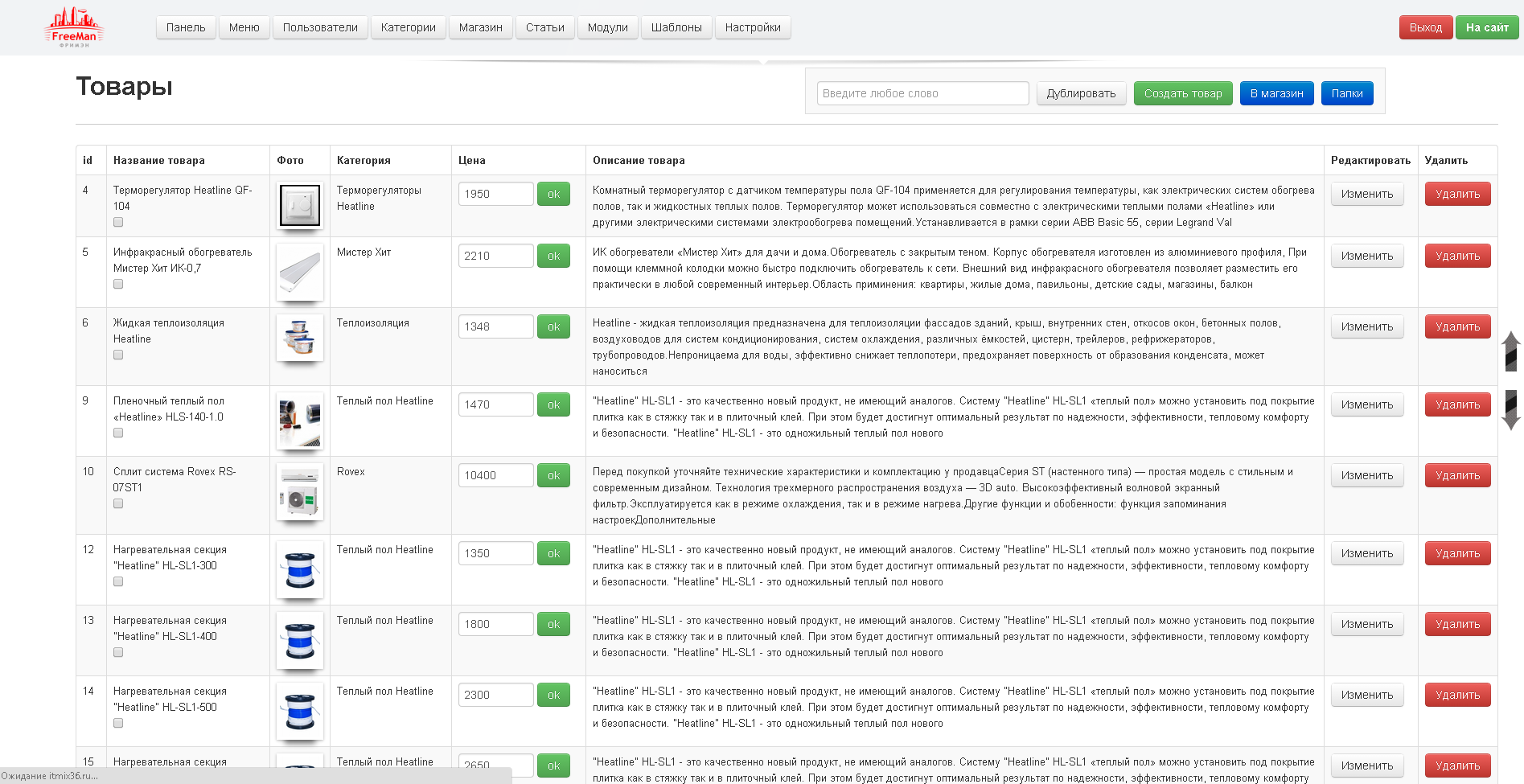
Task: Confirm price 2210 with ok button
Action: 553,256
